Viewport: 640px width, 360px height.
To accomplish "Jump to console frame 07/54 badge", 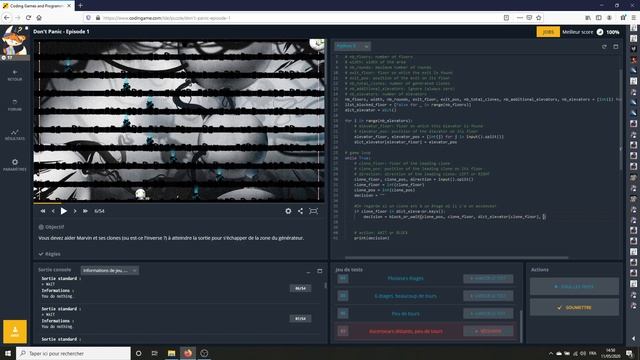I will 300,318.
